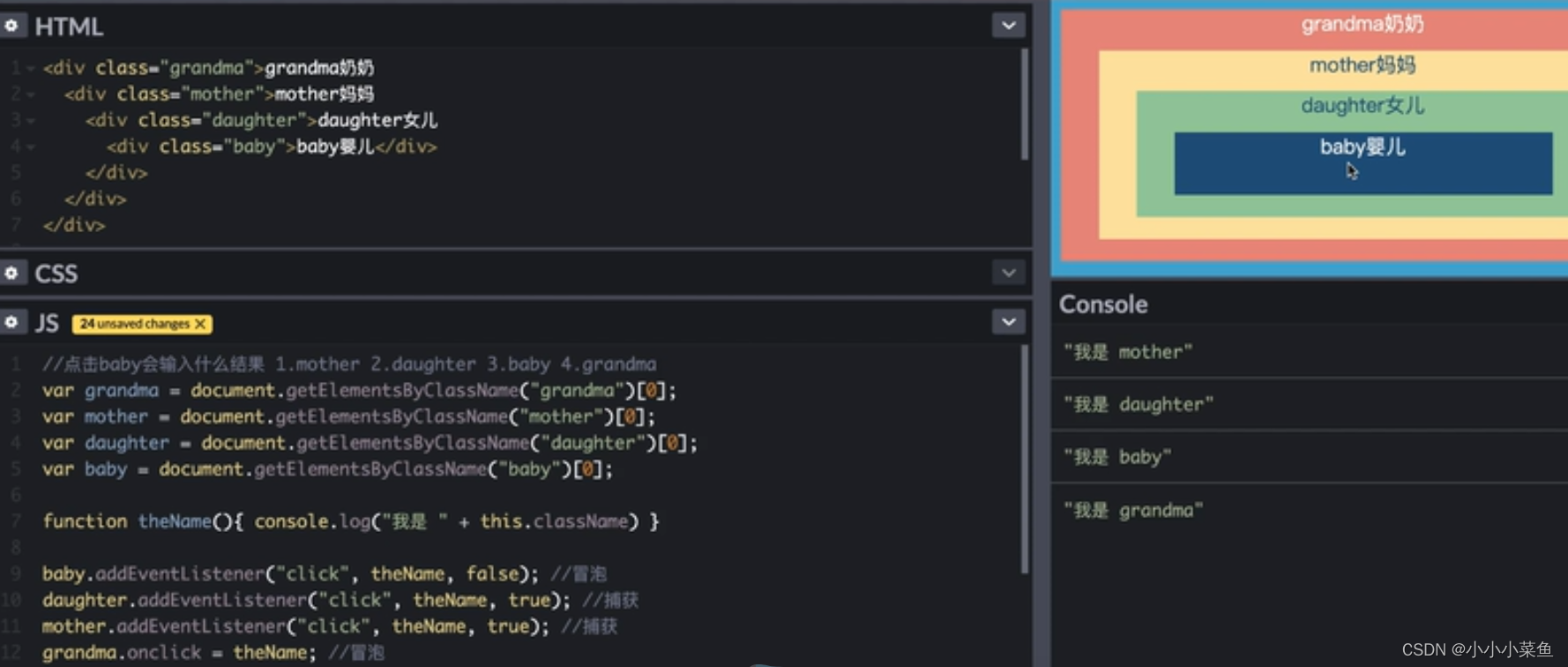This screenshot has width=1568, height=667.
Task: Select the JS panel title
Action: pyautogui.click(x=47, y=323)
